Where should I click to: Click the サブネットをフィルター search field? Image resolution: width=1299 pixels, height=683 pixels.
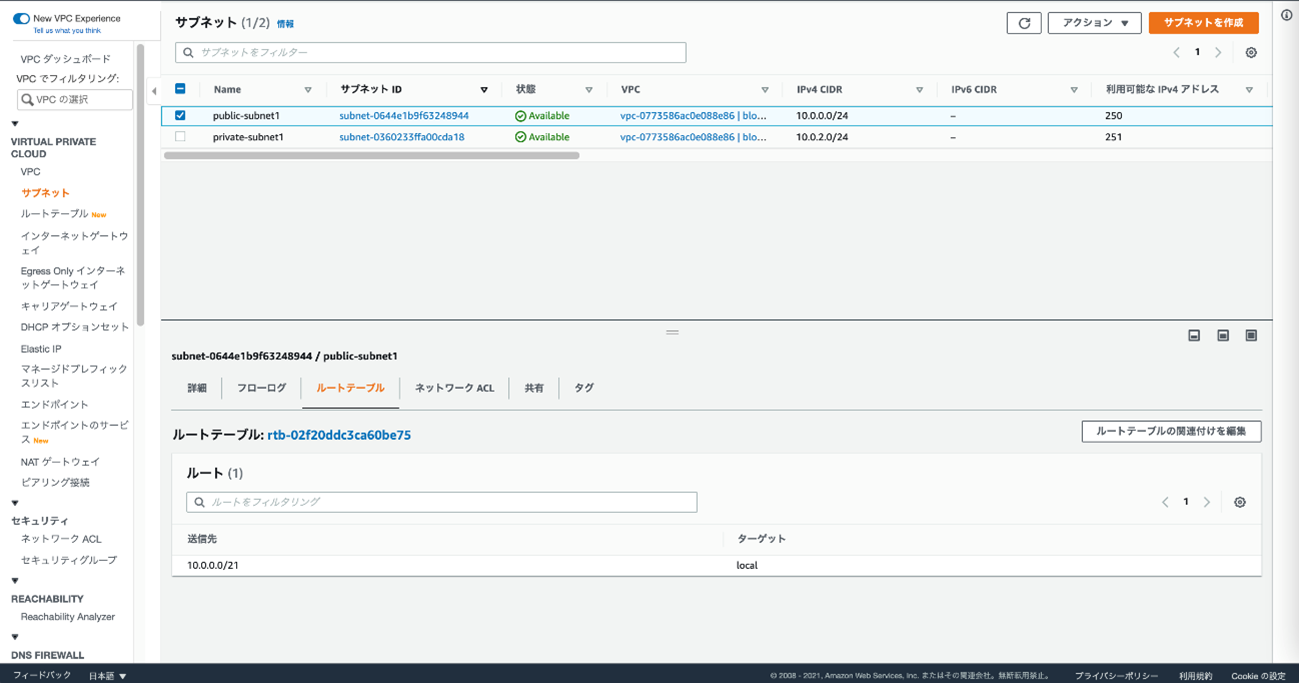click(x=431, y=52)
